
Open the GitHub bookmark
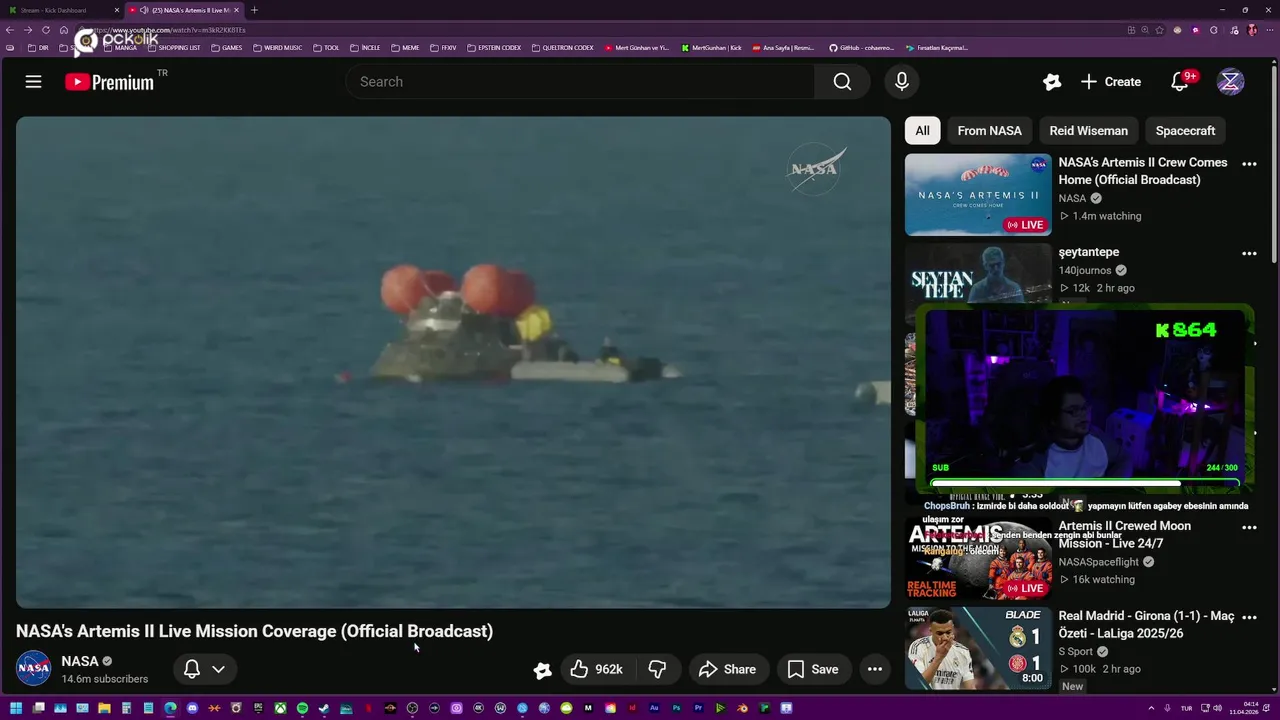click(861, 47)
